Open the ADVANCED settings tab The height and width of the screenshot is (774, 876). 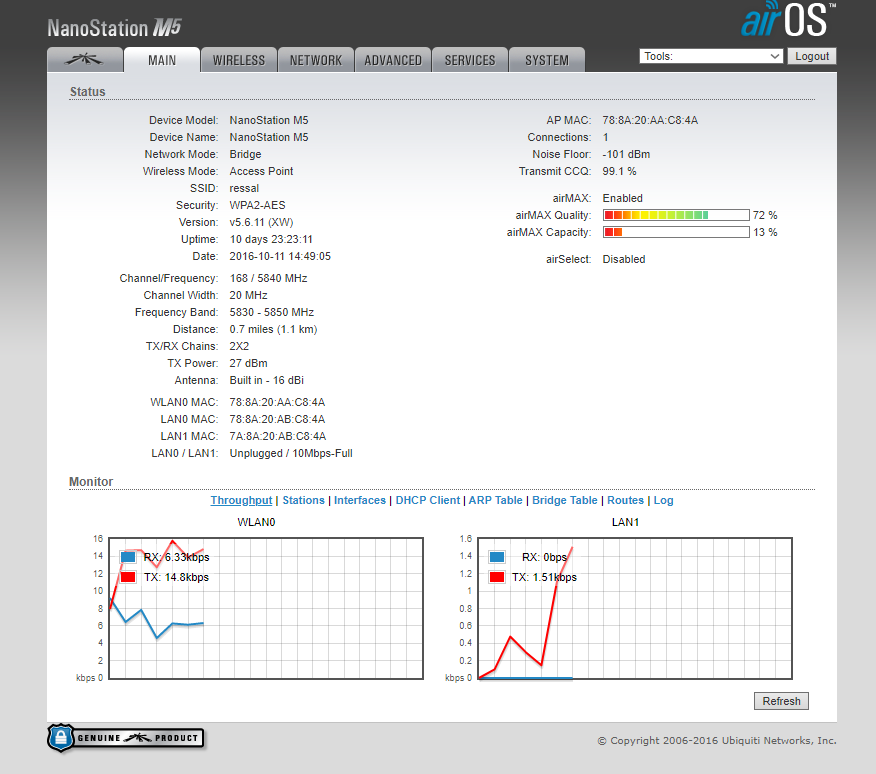(393, 60)
